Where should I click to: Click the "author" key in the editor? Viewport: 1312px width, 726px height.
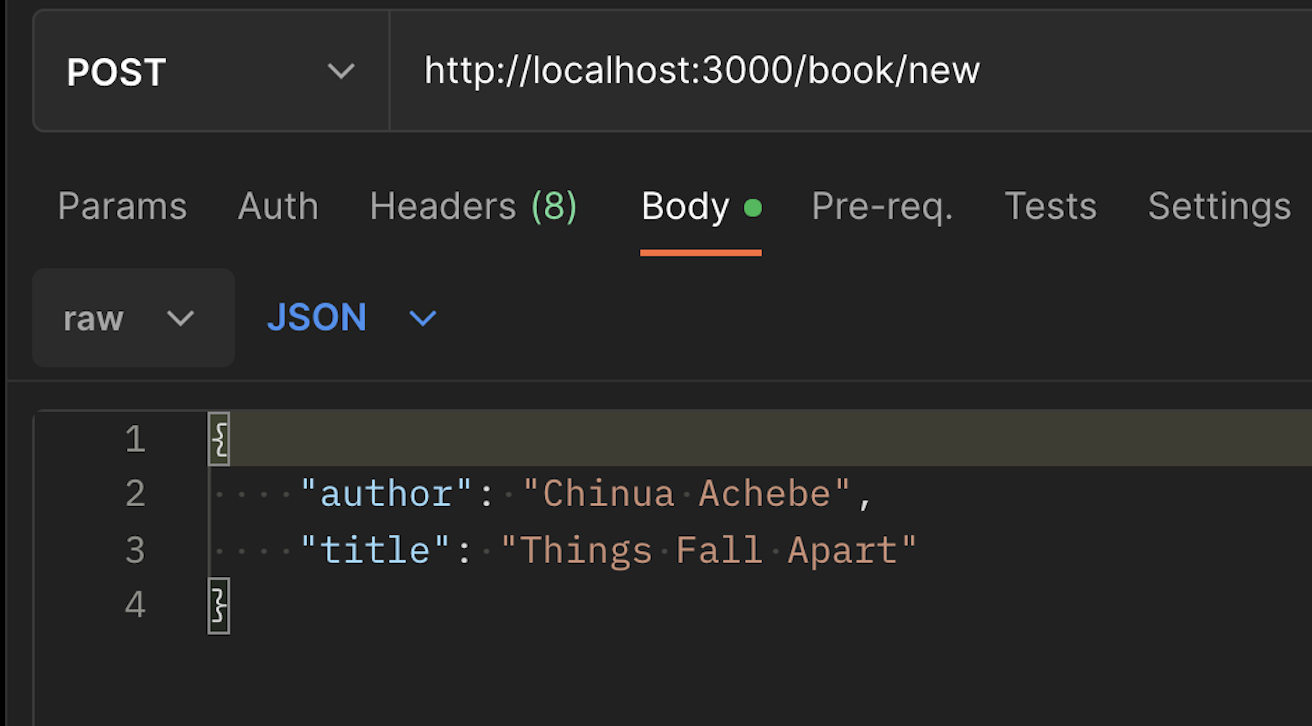[386, 493]
